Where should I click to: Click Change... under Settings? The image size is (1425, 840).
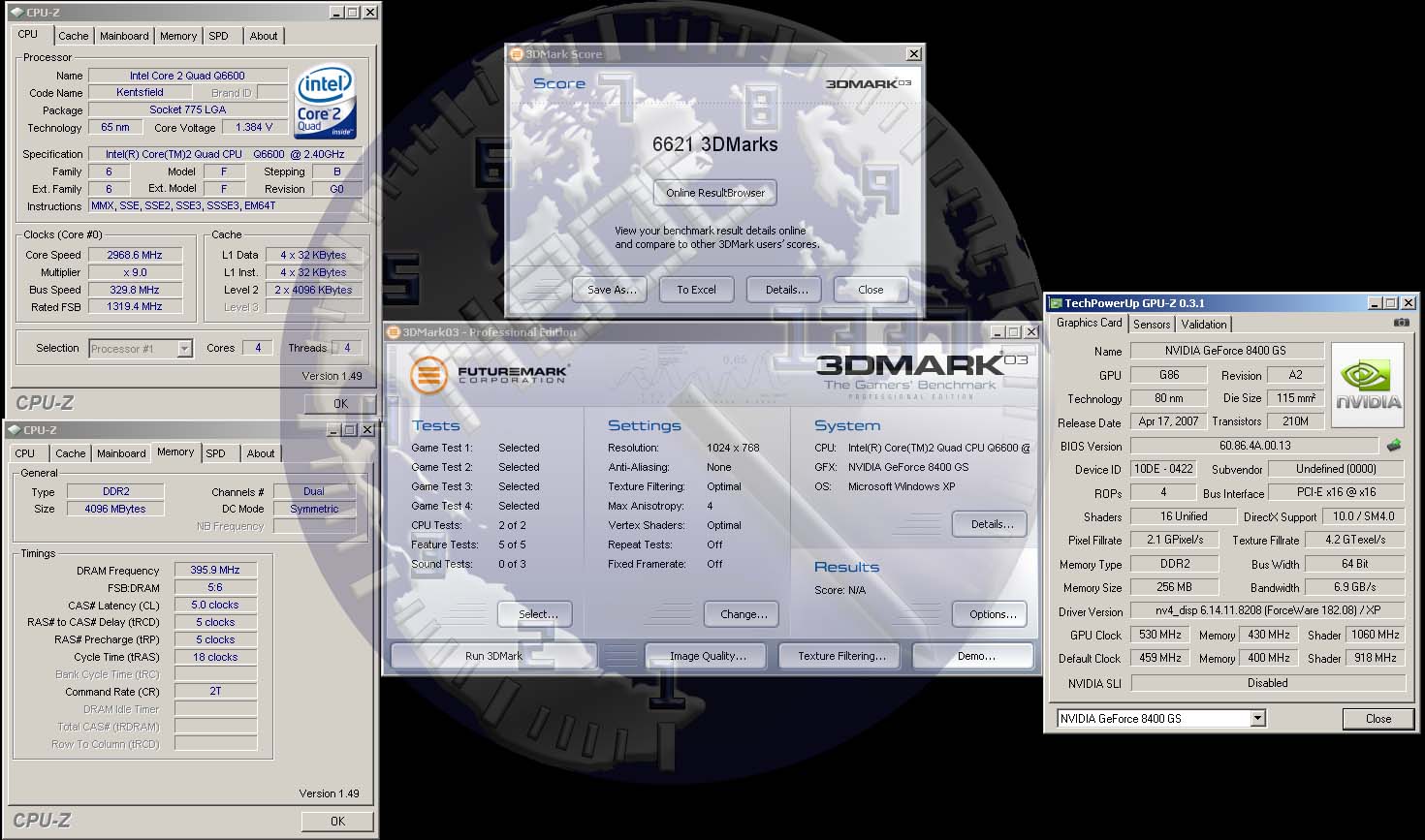click(744, 614)
